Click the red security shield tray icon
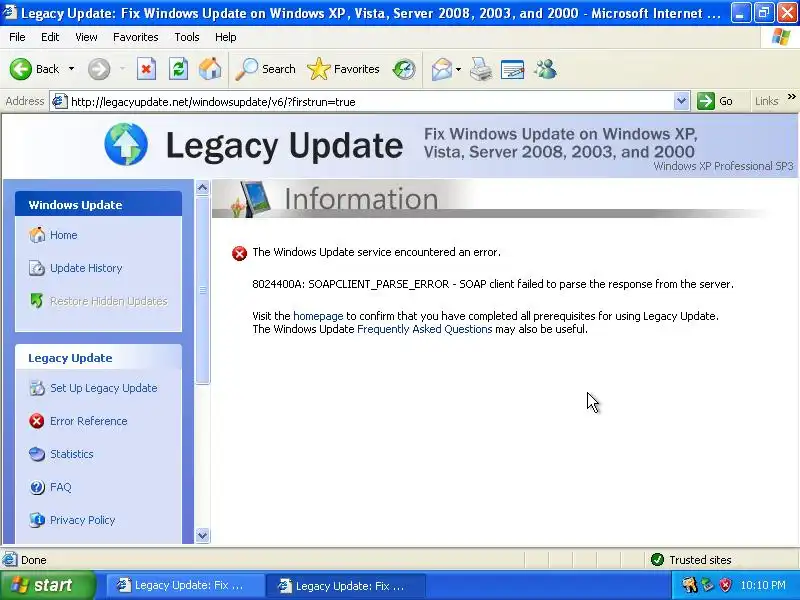The width and height of the screenshot is (800, 600). tap(725, 585)
